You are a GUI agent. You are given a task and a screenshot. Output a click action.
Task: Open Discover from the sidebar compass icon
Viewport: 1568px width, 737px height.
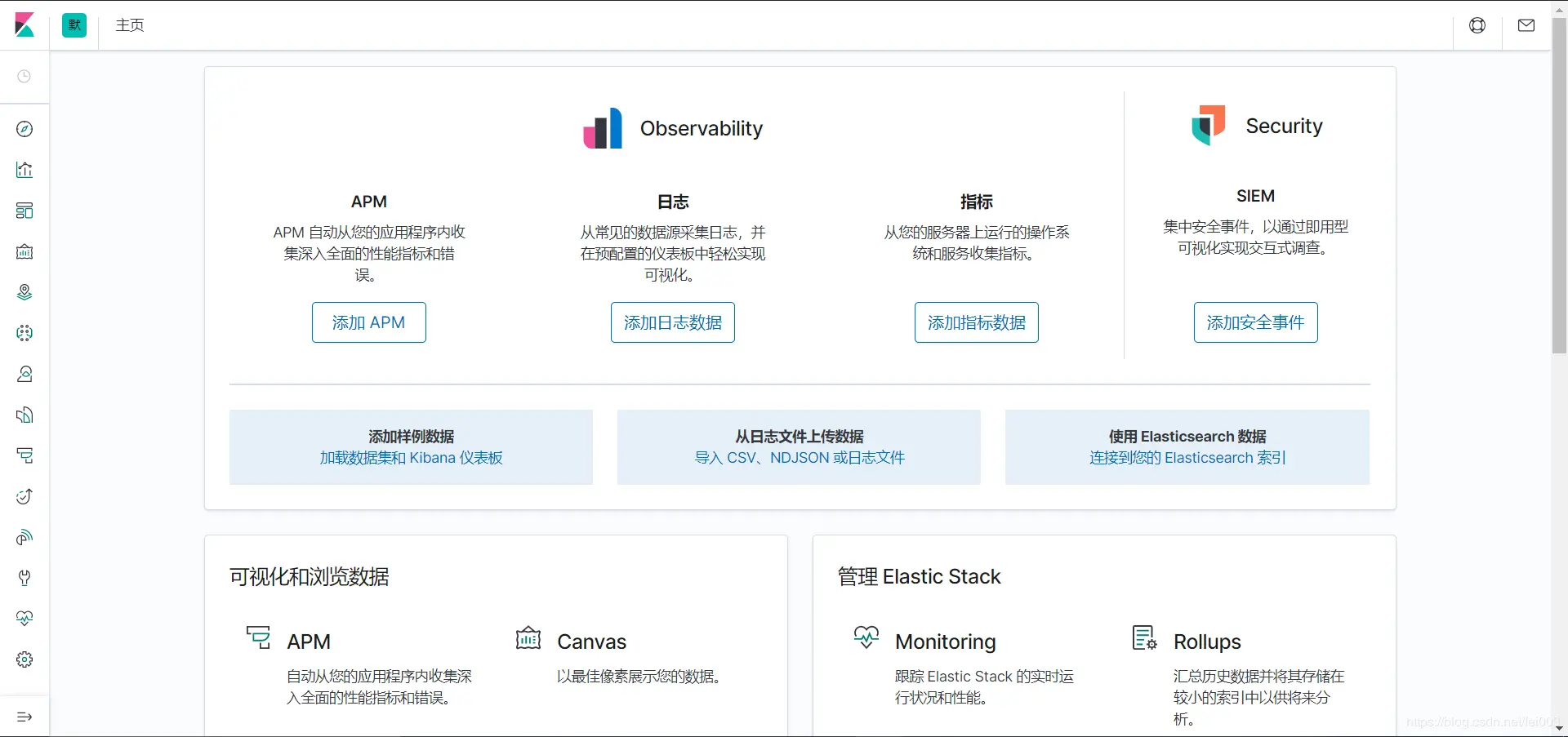pos(24,129)
